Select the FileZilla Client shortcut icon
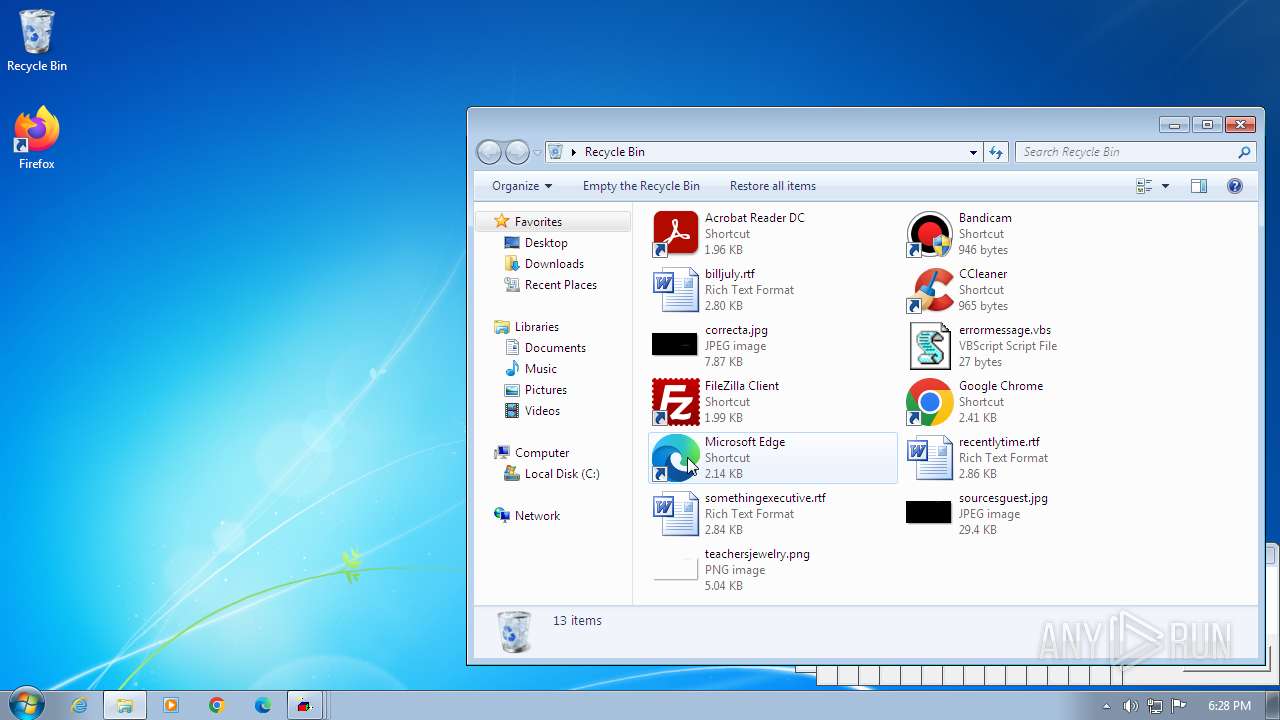 (675, 402)
